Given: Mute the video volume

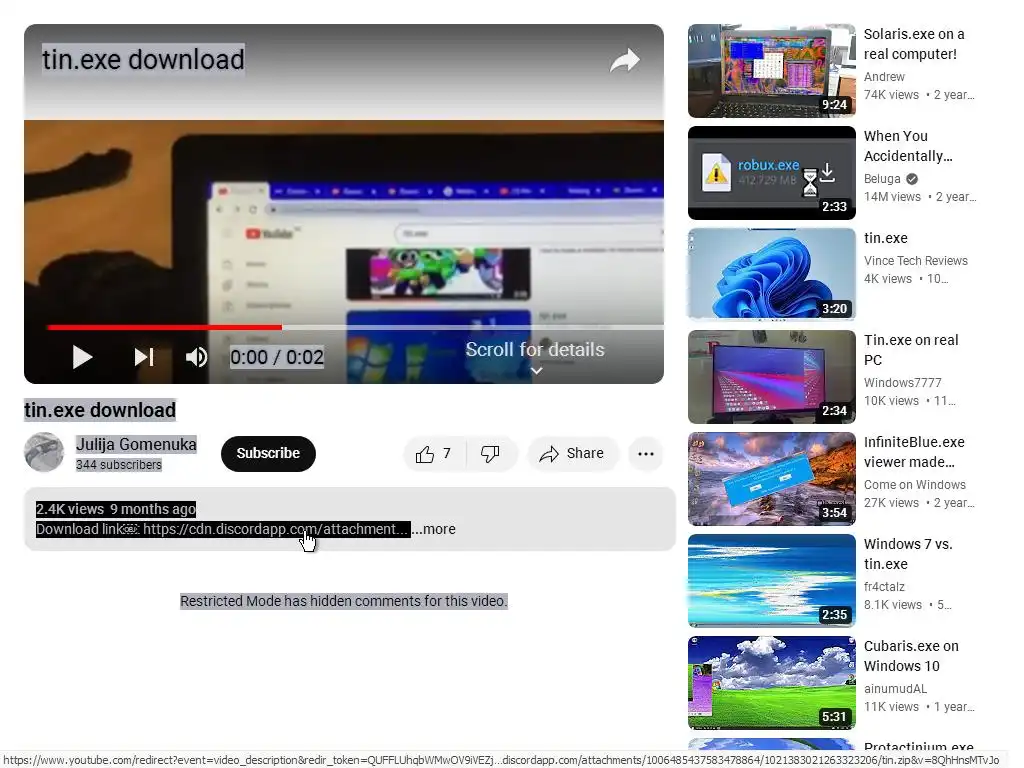Looking at the screenshot, I should (196, 357).
